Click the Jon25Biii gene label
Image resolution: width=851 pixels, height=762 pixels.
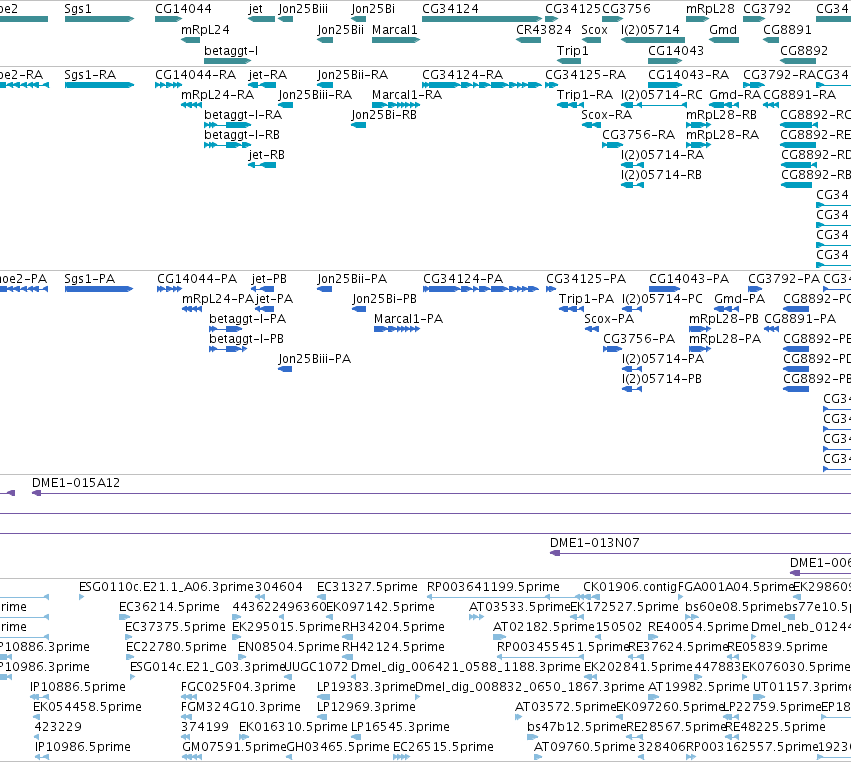pos(303,9)
